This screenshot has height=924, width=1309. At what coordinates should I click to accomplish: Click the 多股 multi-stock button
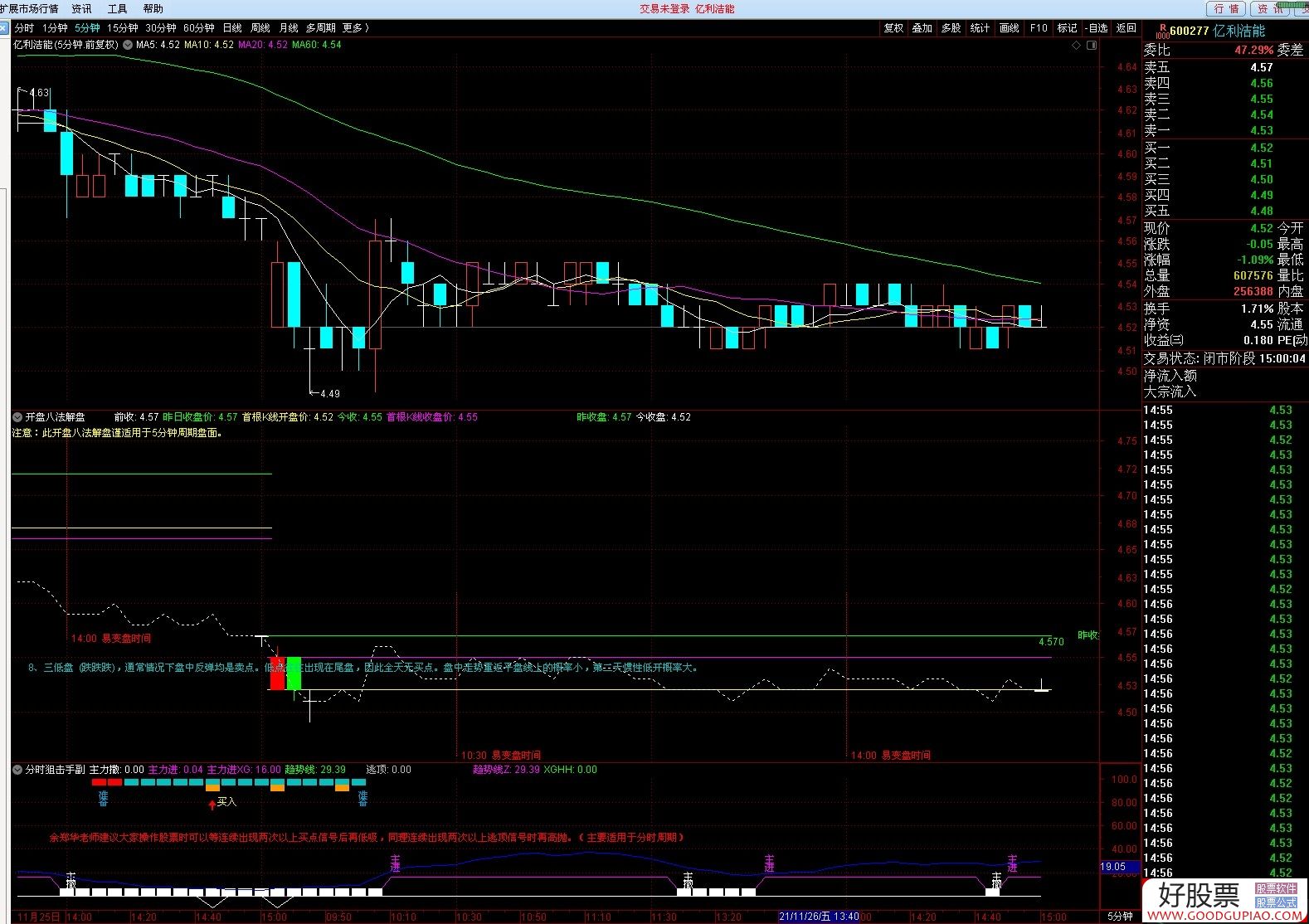pyautogui.click(x=951, y=28)
